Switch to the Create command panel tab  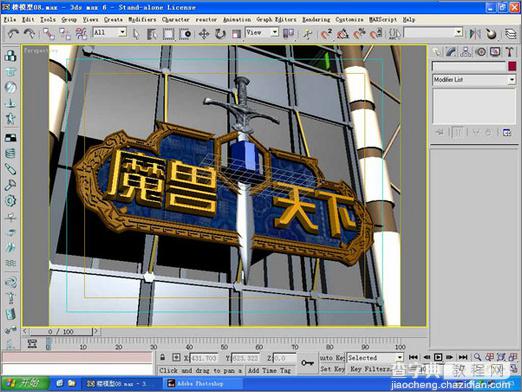point(436,52)
